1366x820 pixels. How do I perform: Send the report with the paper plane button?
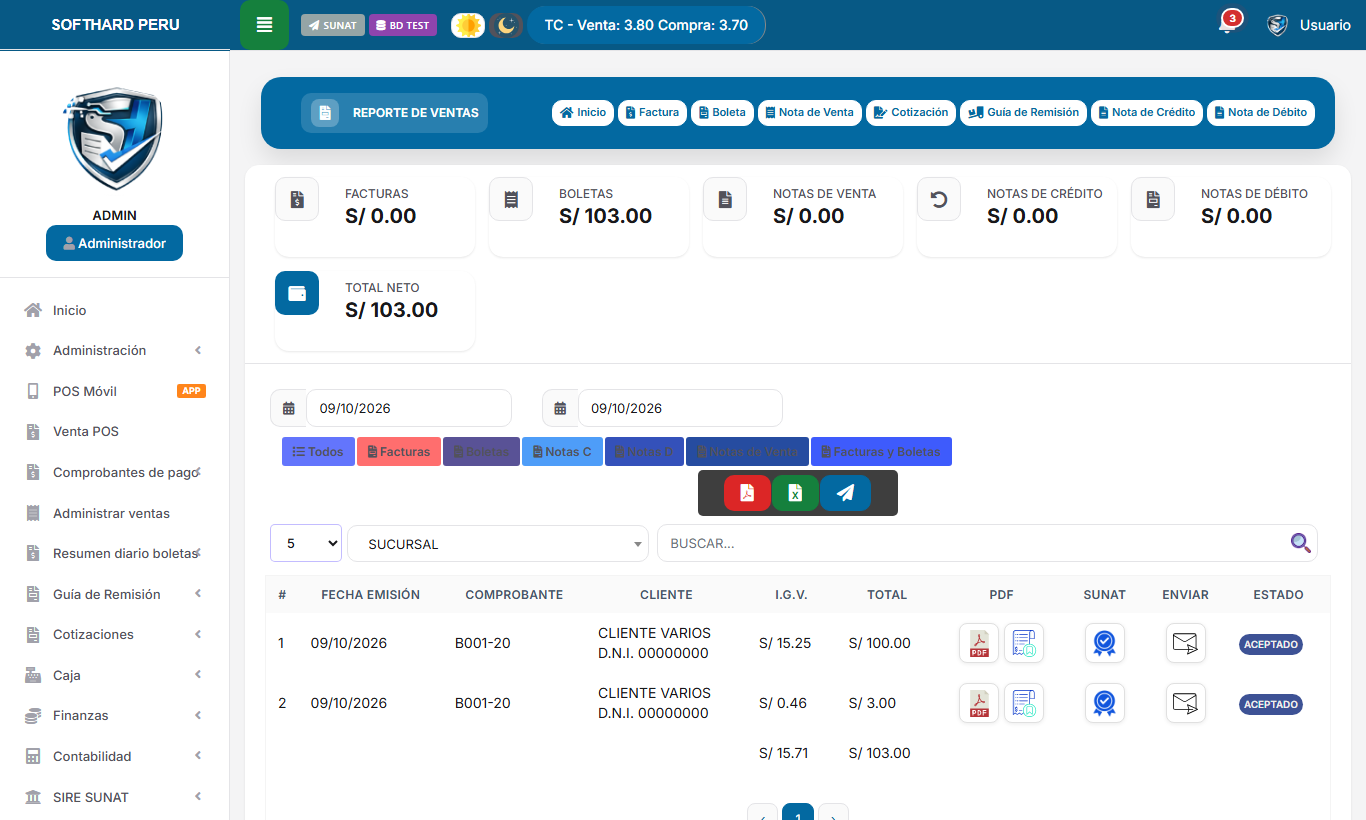[845, 493]
